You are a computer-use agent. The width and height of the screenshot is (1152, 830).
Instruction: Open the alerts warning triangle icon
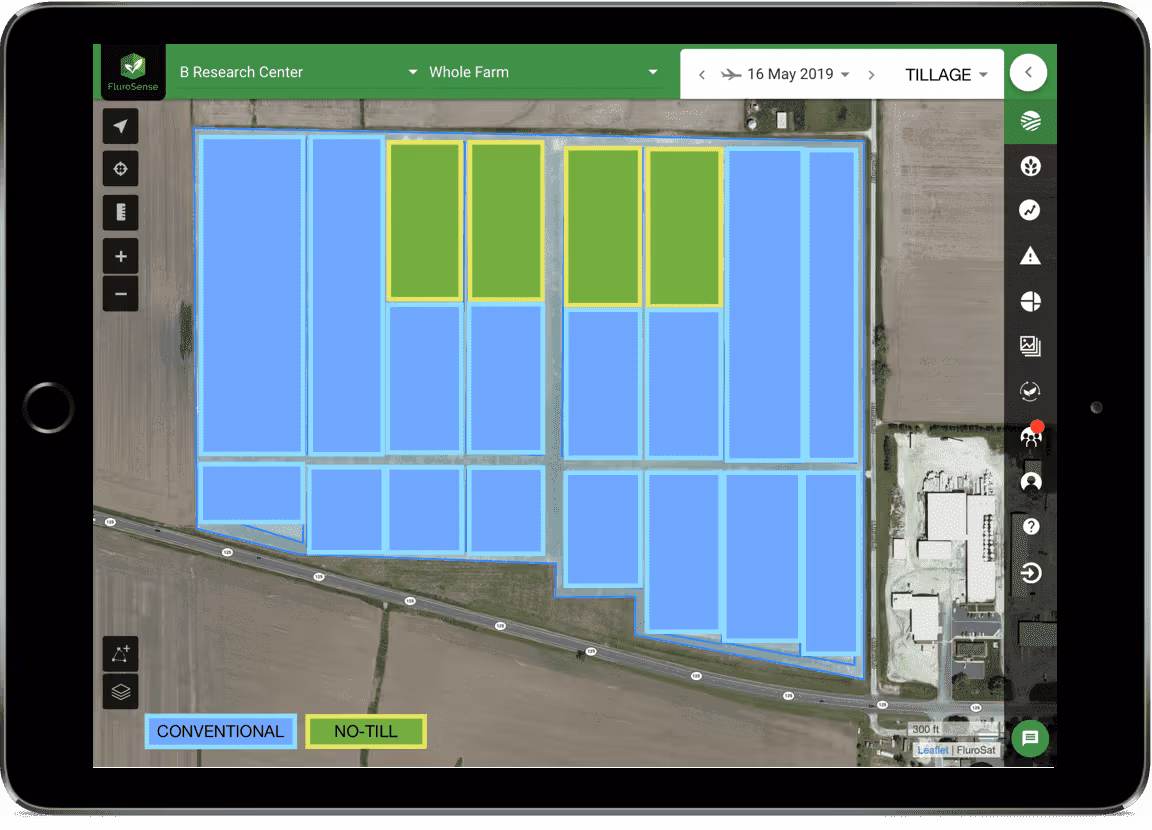[x=1030, y=256]
